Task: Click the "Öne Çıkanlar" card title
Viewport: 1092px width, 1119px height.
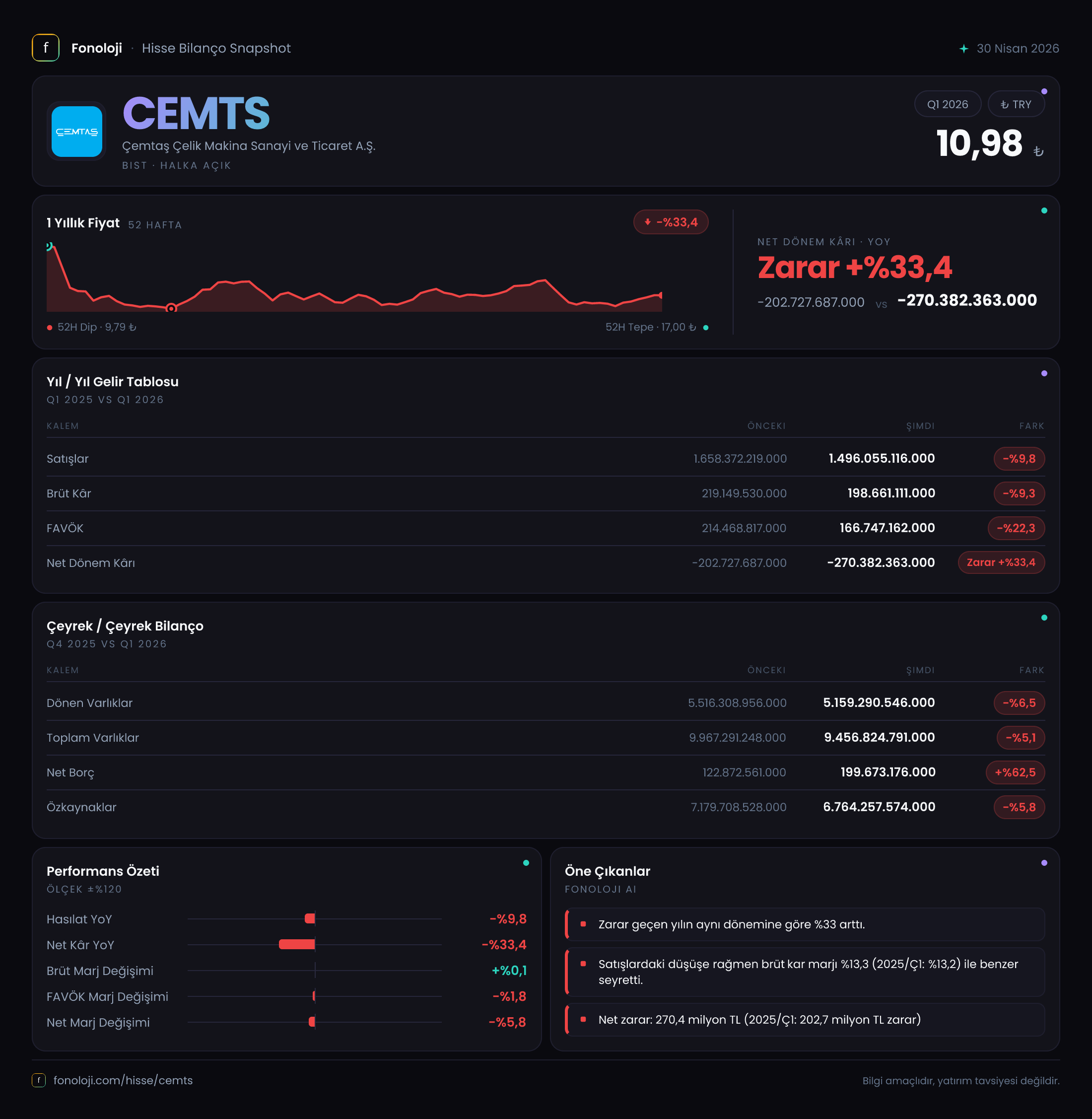Action: 608,871
